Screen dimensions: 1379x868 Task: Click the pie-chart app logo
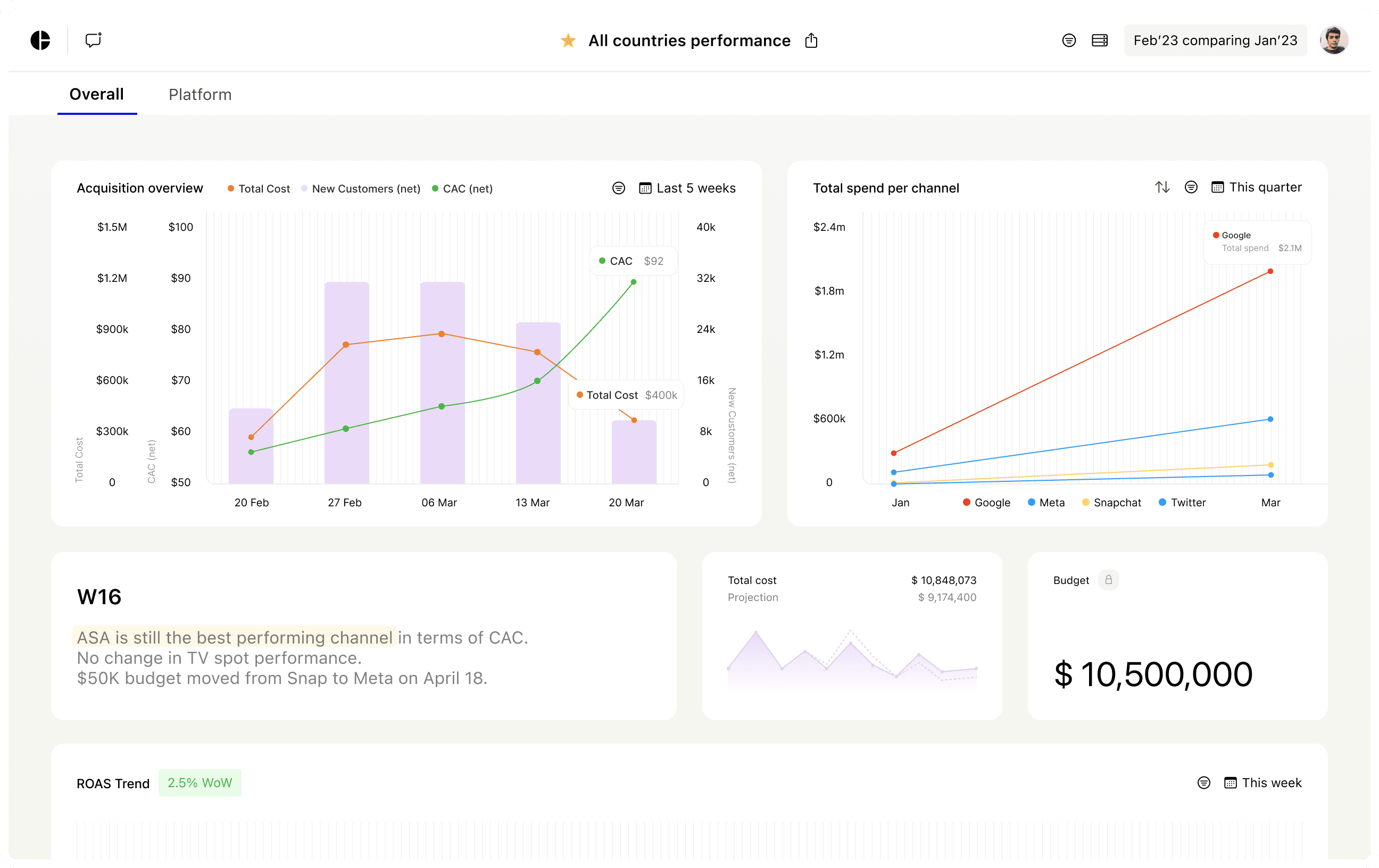pyautogui.click(x=40, y=40)
